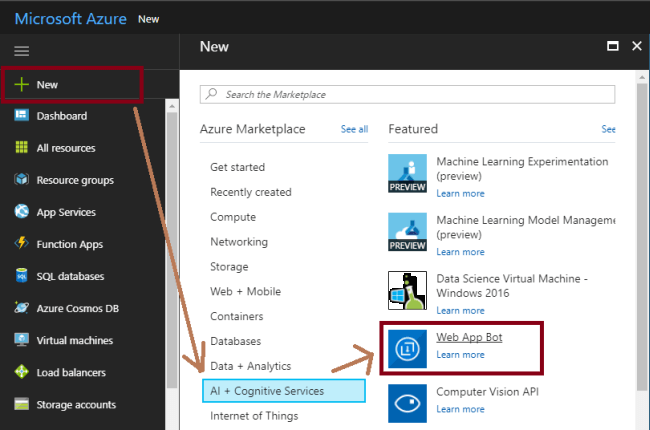
Task: Click the green plus New icon
Action: tap(21, 85)
